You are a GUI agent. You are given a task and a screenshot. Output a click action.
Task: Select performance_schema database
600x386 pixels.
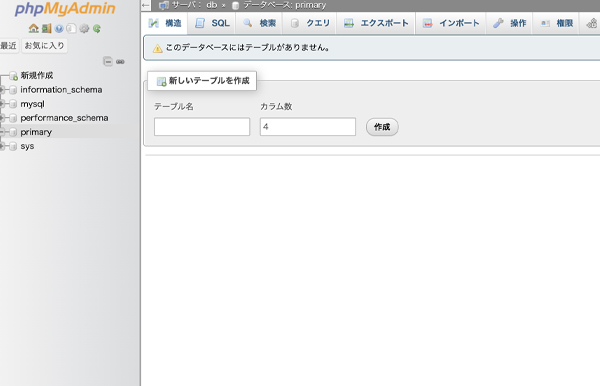pos(64,118)
